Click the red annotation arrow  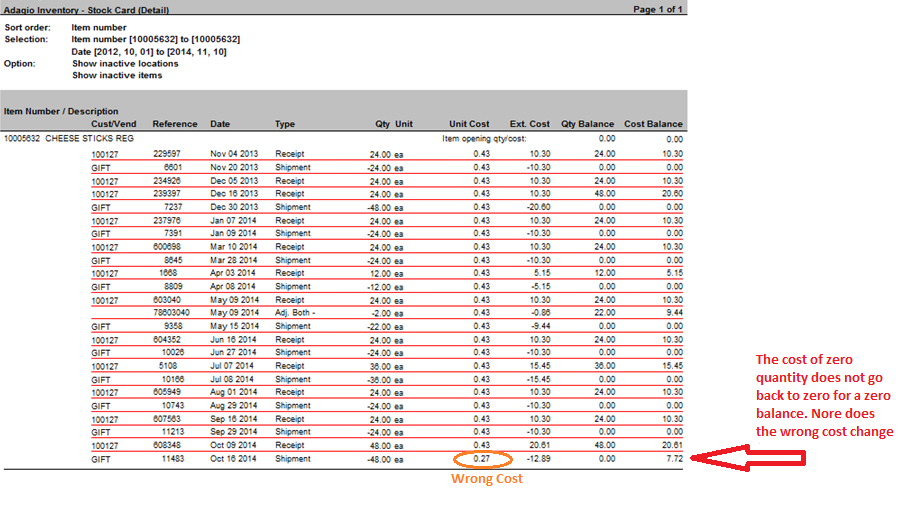click(750, 458)
